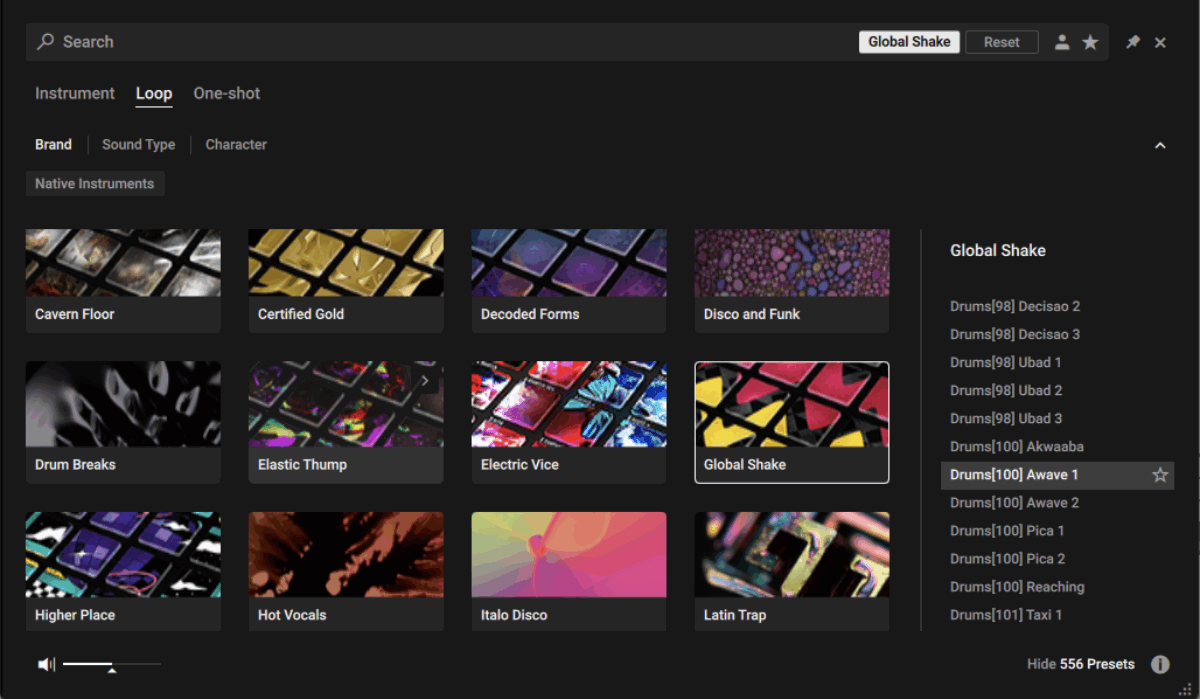Open the info icon next to presets count
Image resolution: width=1200 pixels, height=699 pixels.
pos(1160,664)
